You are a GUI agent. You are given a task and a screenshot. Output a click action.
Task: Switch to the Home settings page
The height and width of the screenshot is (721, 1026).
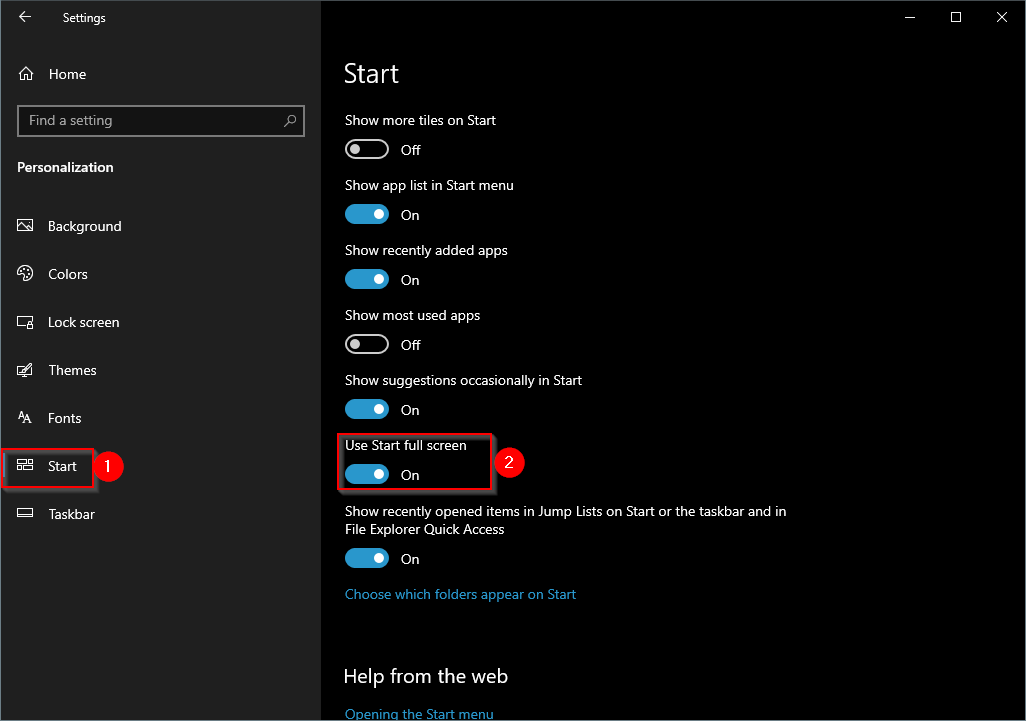click(x=67, y=74)
